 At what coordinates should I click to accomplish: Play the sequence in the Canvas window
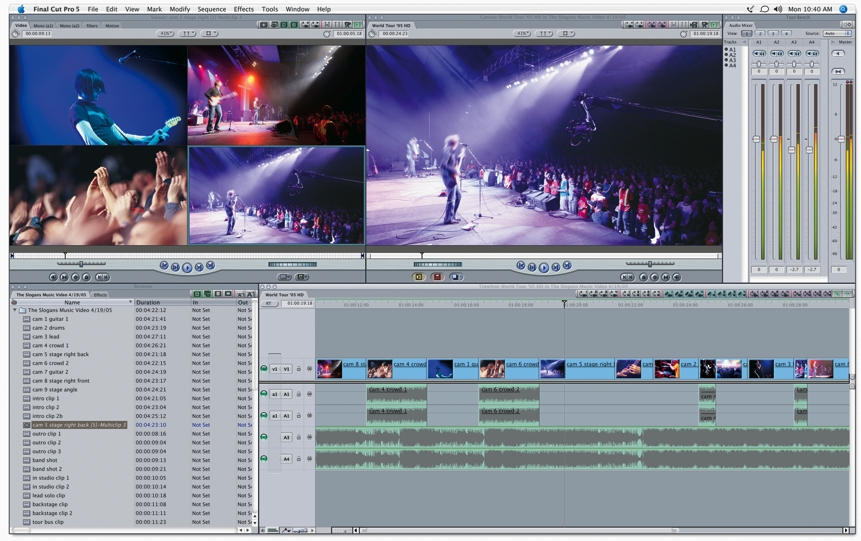tap(544, 267)
